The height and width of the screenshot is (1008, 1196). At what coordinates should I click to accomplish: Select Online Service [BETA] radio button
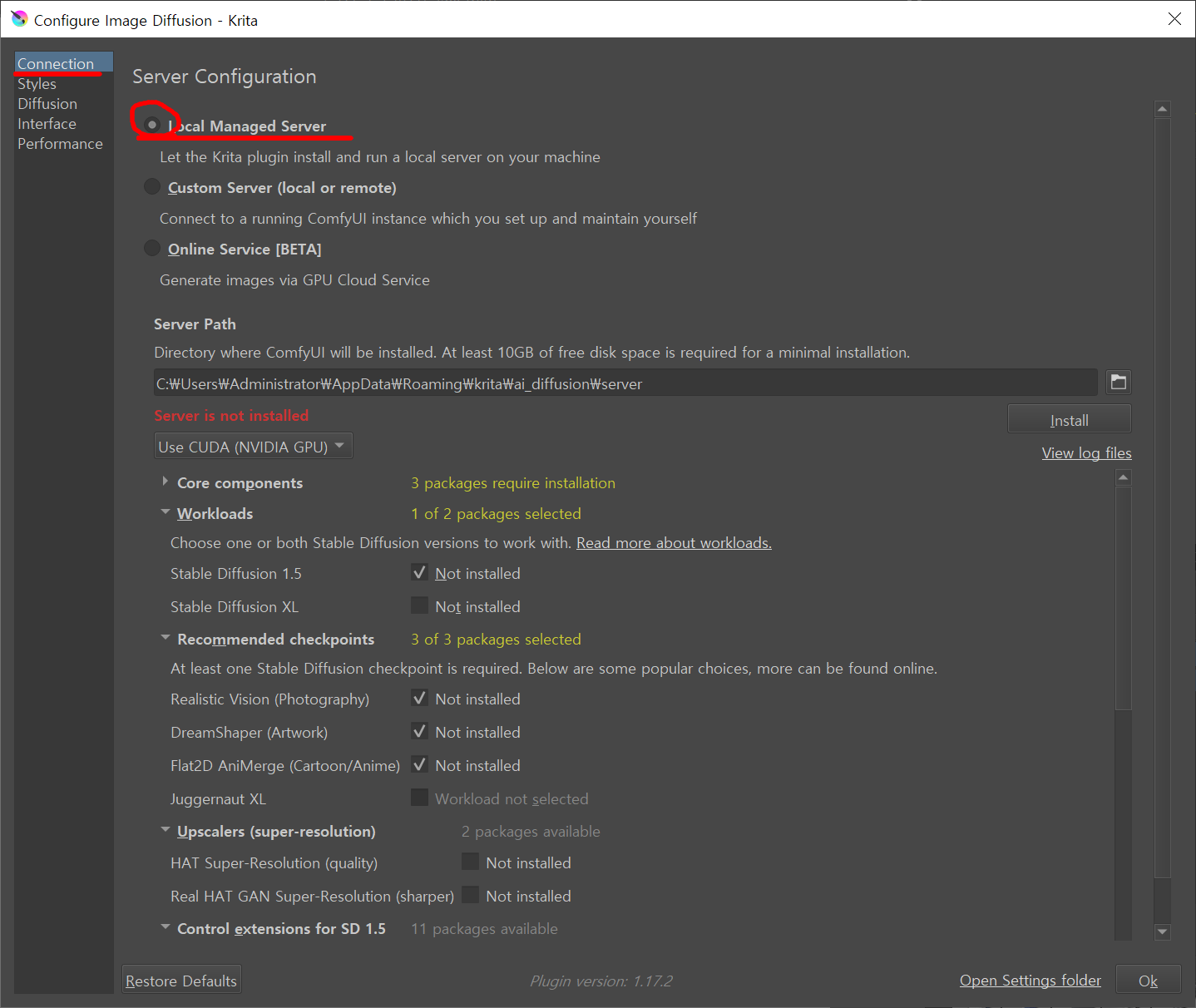point(152,248)
